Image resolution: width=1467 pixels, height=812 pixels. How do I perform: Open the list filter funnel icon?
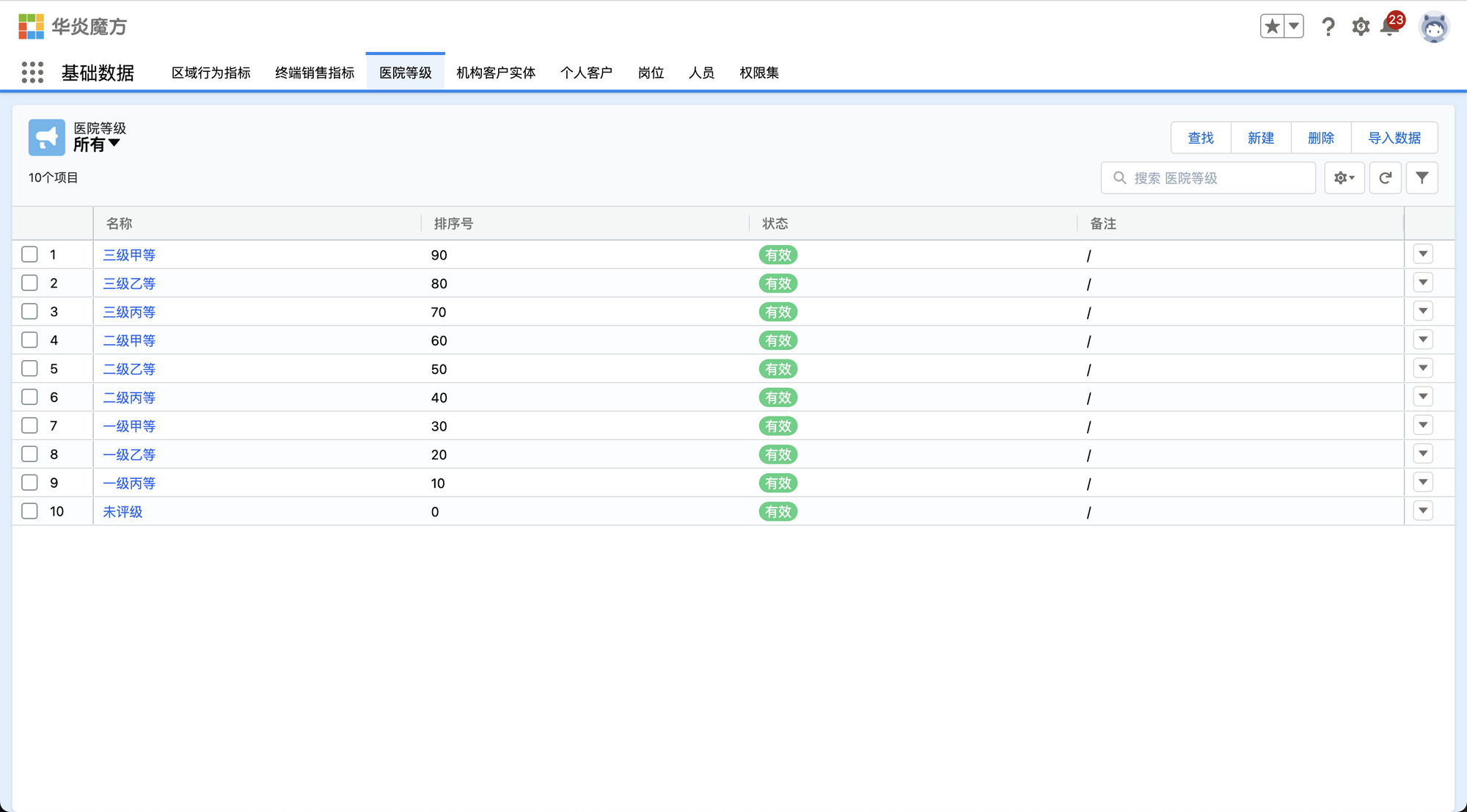(x=1422, y=178)
